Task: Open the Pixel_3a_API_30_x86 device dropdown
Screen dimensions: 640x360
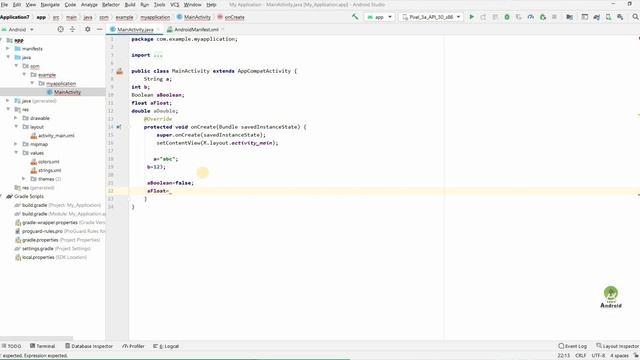Action: point(431,17)
